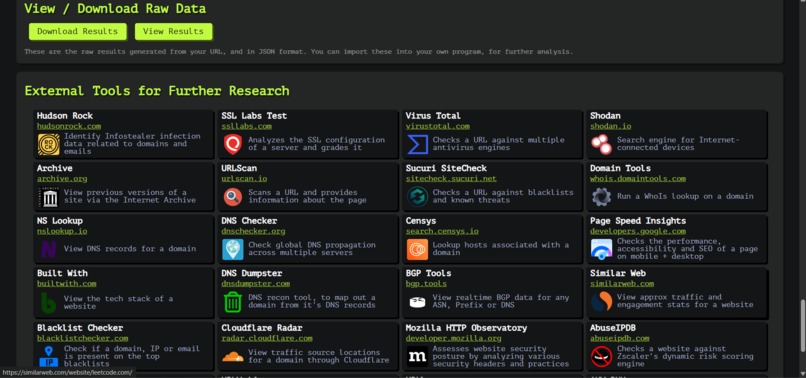
Task: Click the Domain Tools gear icon
Action: [x=601, y=196]
